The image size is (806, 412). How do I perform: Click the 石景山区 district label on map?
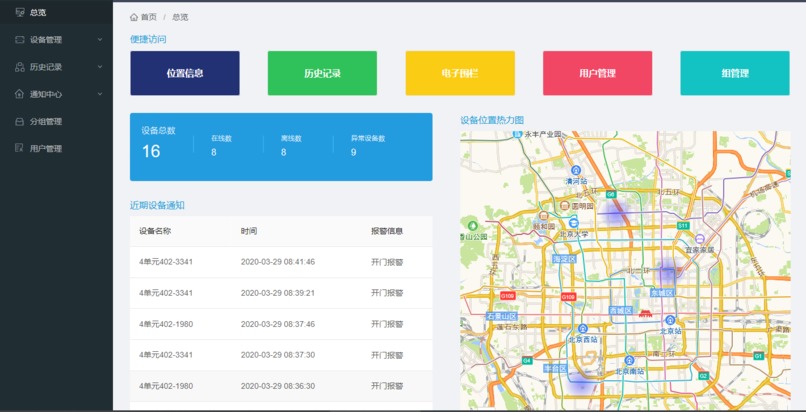click(x=502, y=316)
